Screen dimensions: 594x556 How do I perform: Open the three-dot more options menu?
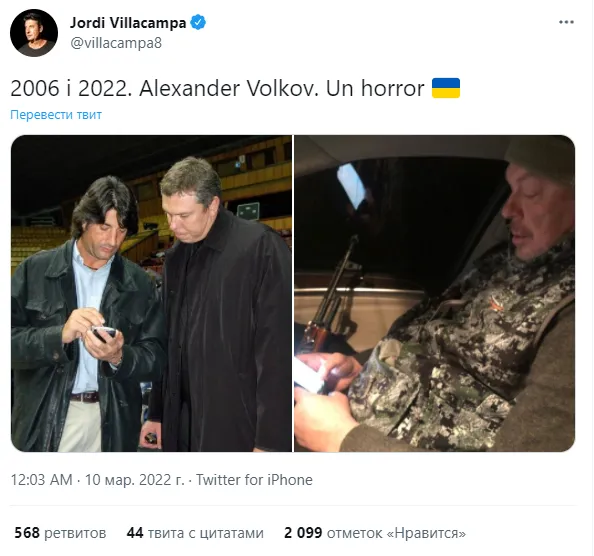coord(566,22)
